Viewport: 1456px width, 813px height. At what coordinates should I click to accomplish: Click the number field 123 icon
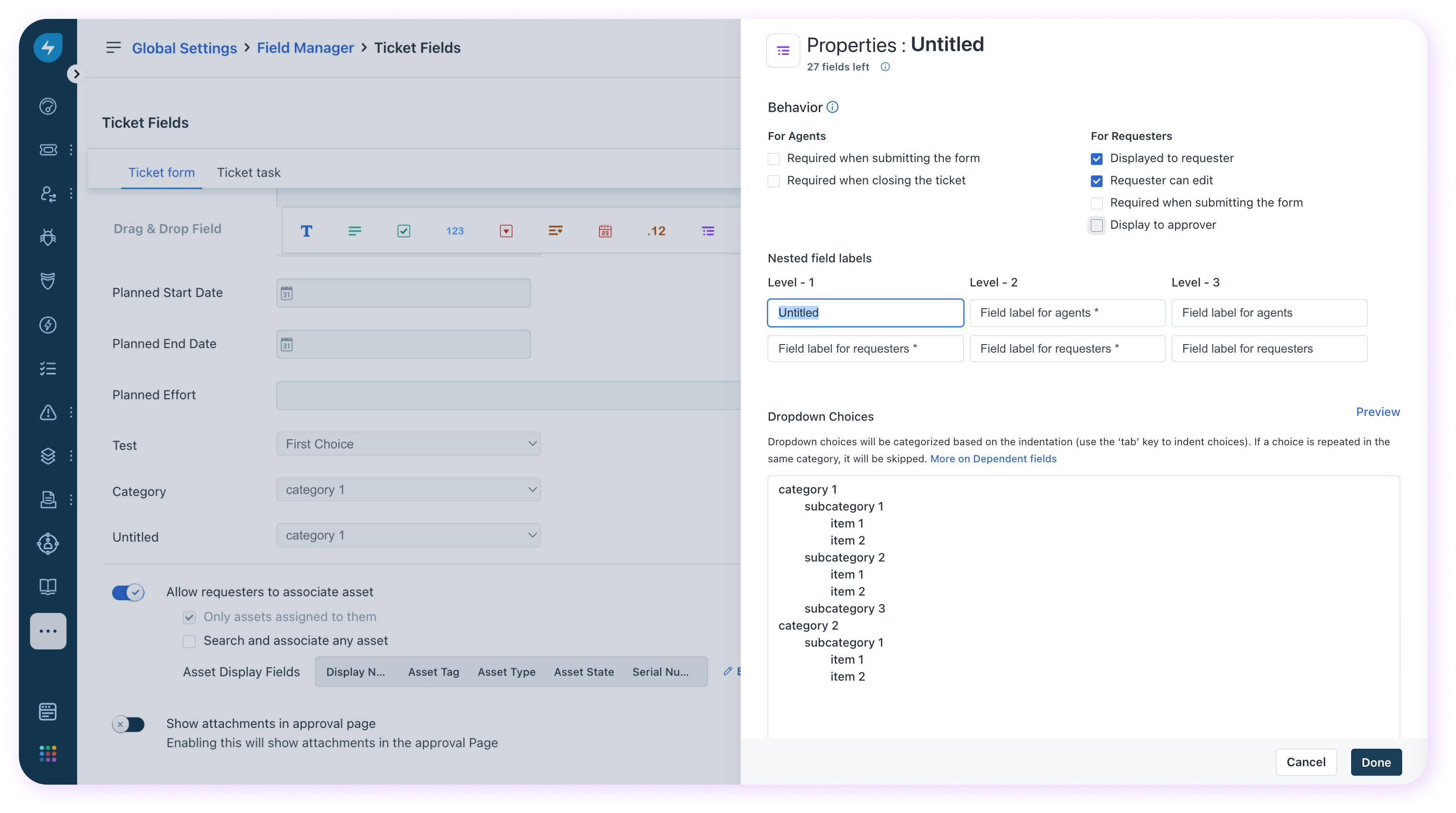[454, 231]
